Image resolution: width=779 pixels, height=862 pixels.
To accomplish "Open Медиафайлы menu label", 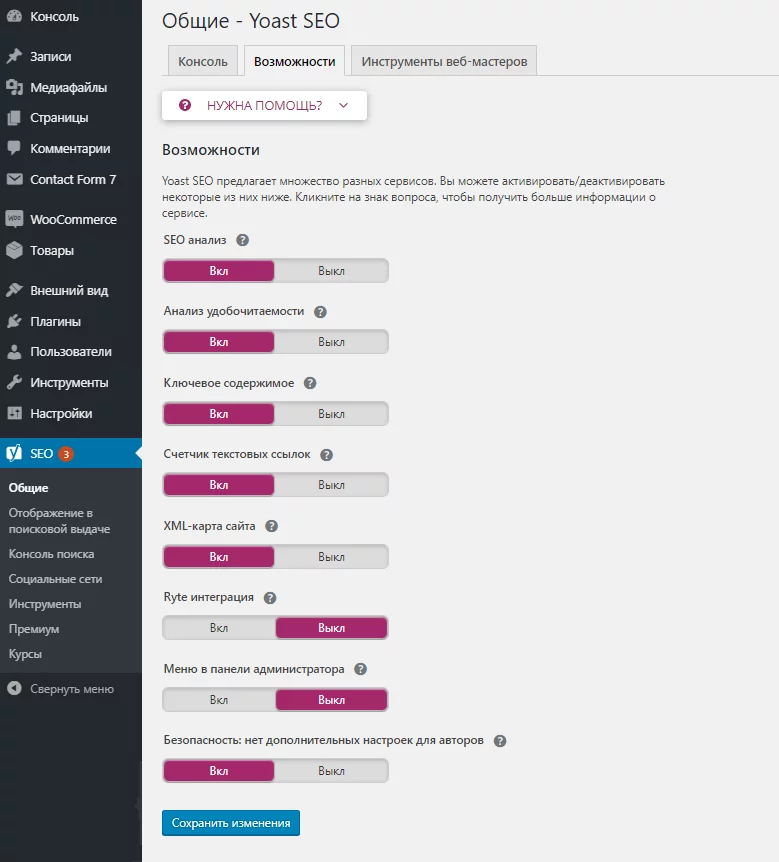I will tap(68, 87).
